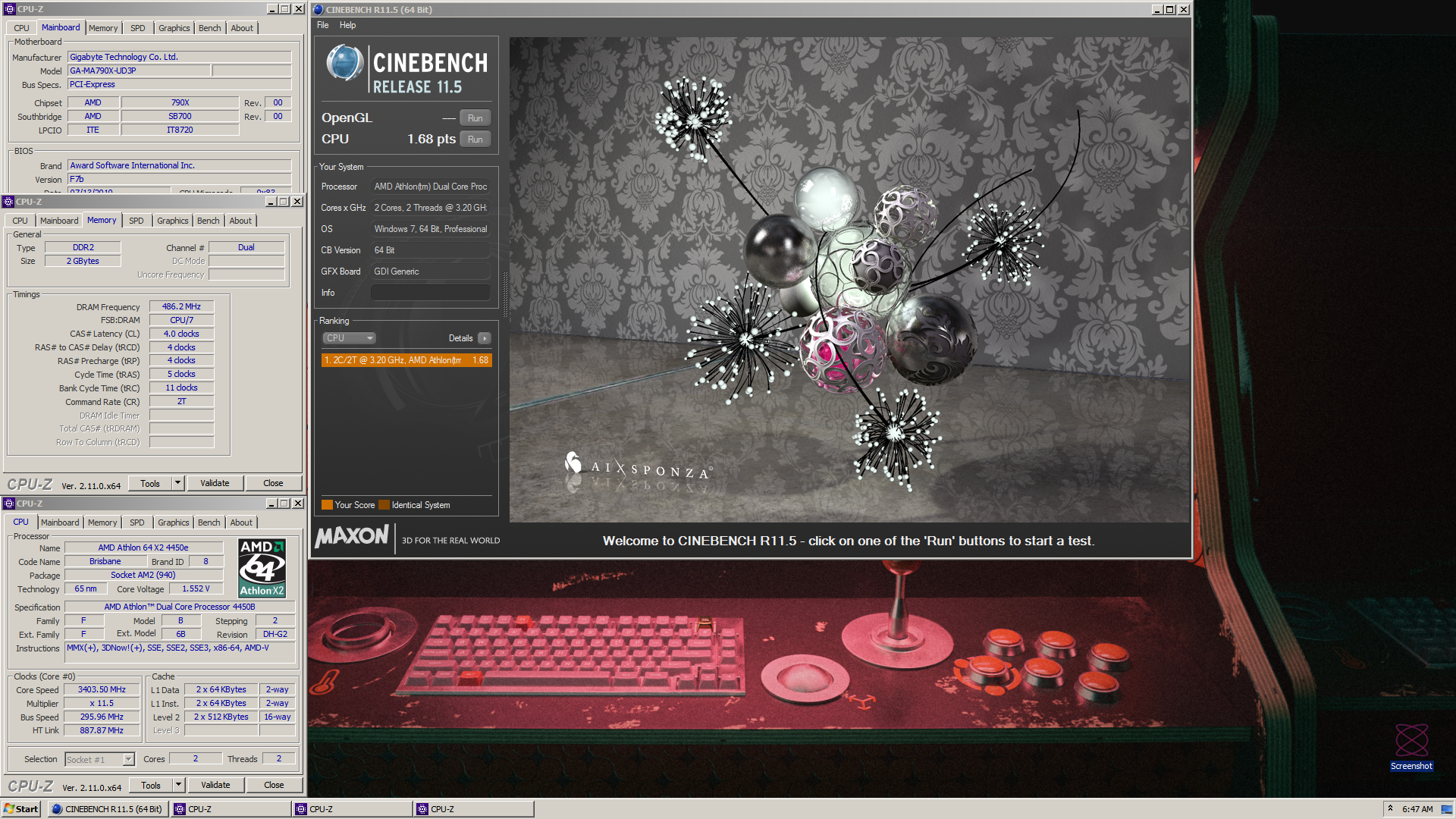Click the bottom CPU-Z CPU window title icon
1456x819 pixels.
9,504
